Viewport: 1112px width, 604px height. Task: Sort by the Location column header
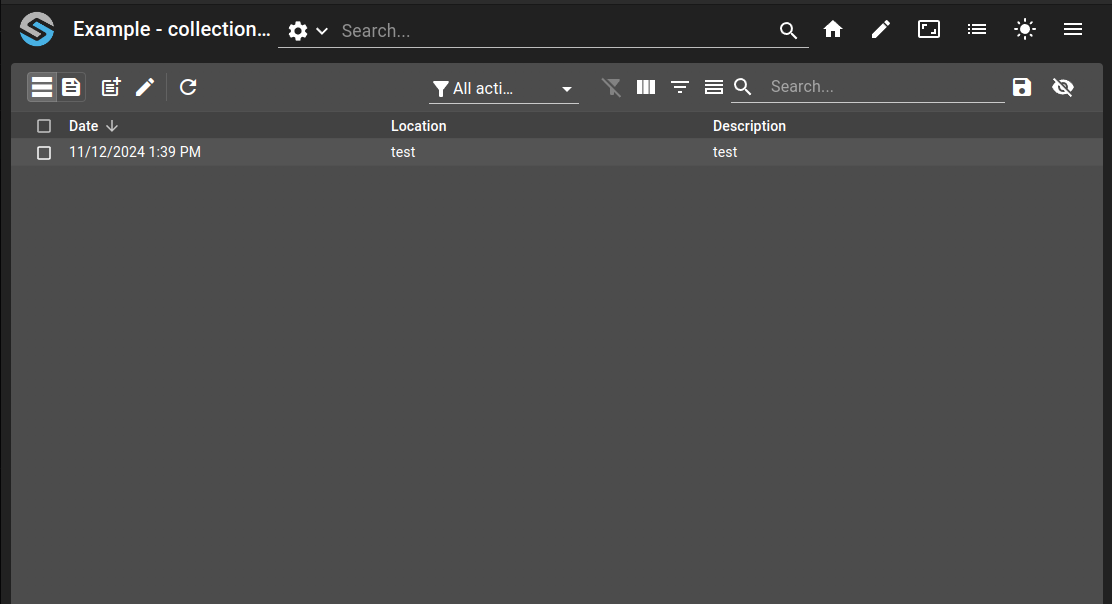tap(418, 126)
